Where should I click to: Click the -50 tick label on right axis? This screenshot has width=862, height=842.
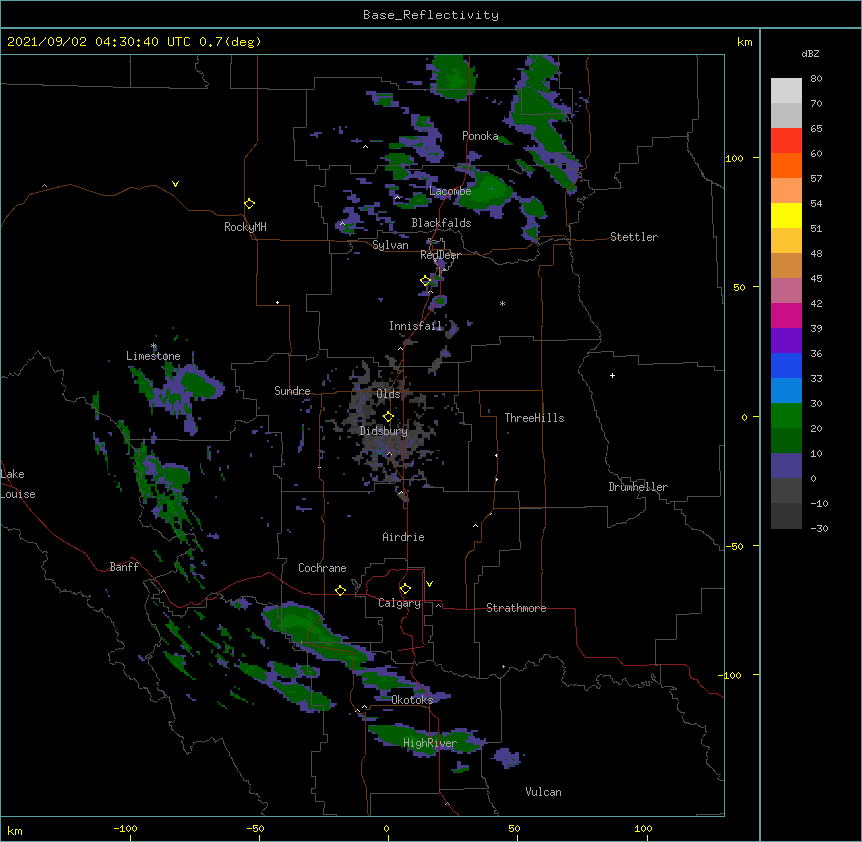734,546
